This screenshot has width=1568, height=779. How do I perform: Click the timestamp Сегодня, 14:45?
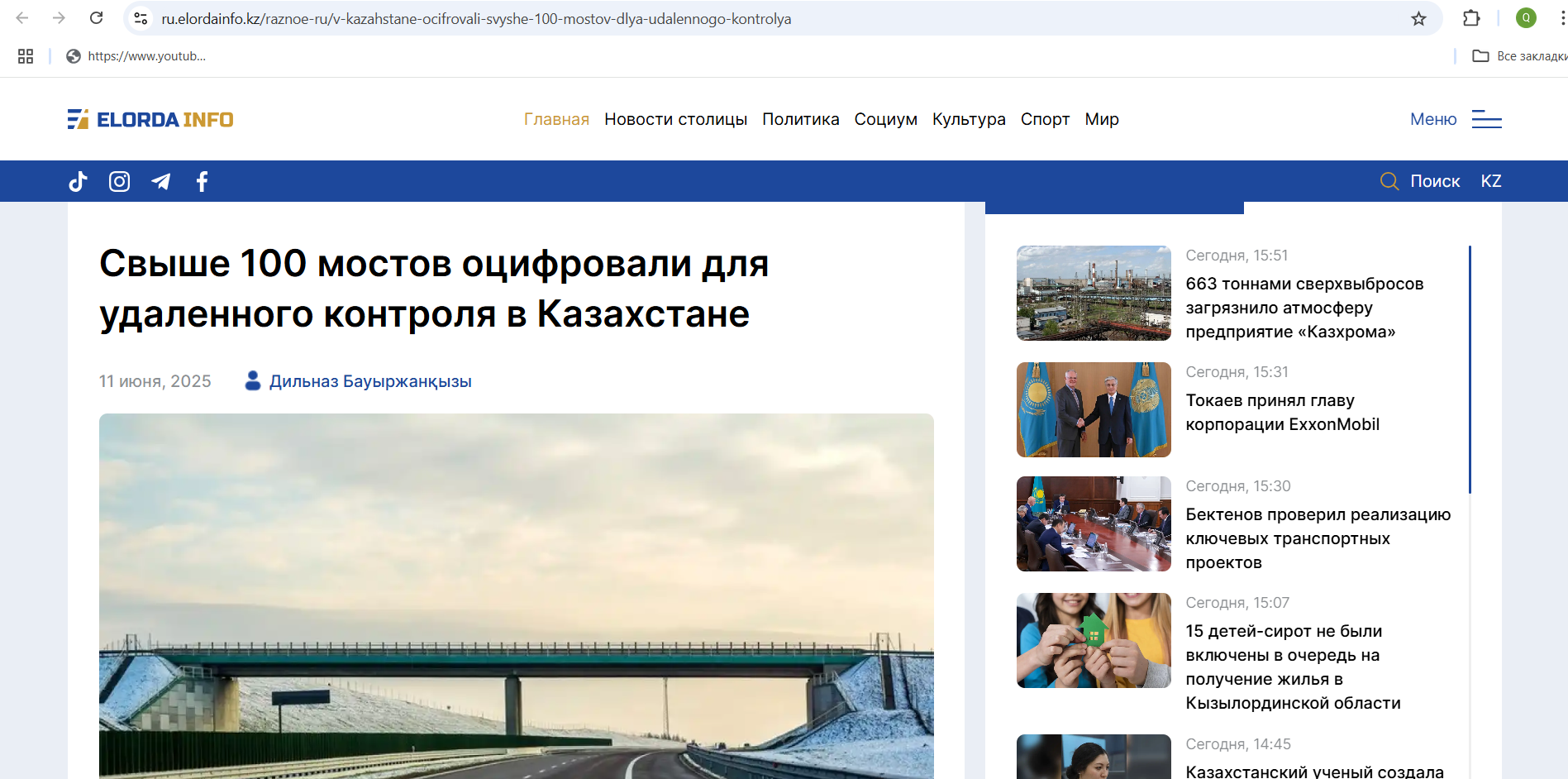pyautogui.click(x=1237, y=744)
